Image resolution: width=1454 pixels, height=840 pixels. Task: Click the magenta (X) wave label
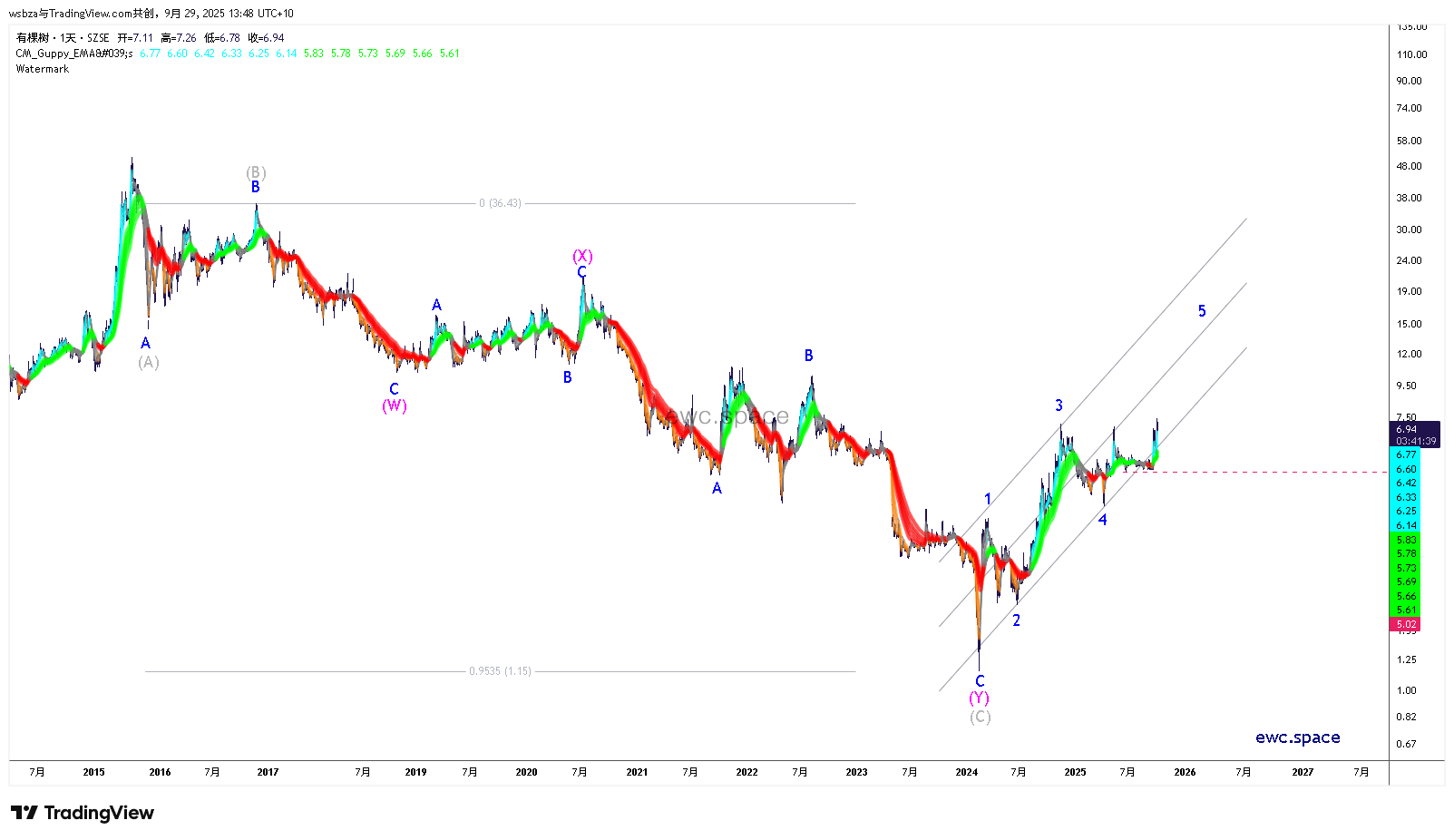click(582, 257)
